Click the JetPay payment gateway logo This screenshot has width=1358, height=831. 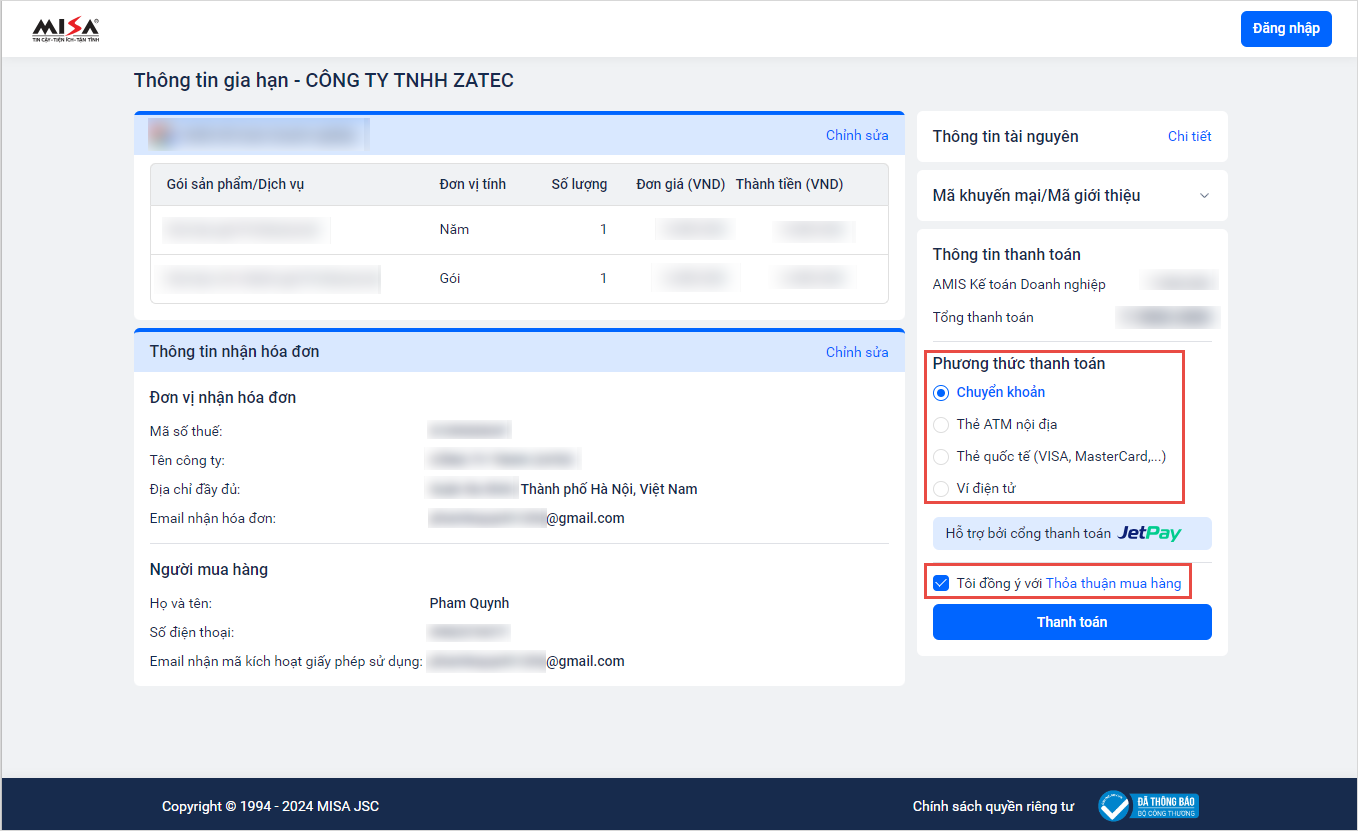1149,533
